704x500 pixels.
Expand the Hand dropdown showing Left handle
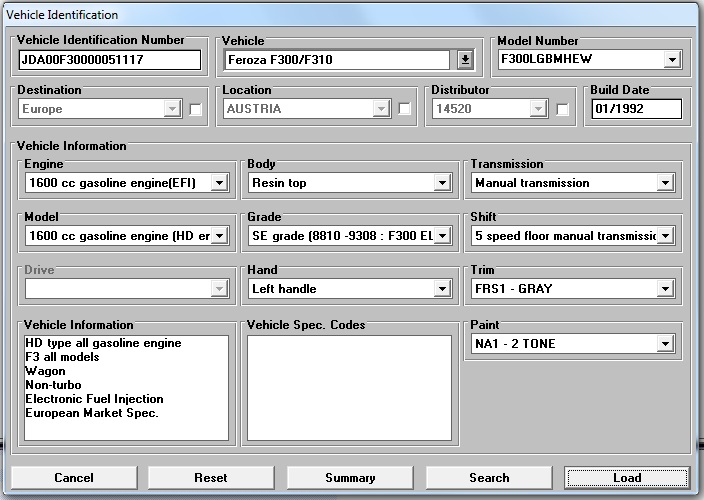pos(442,289)
